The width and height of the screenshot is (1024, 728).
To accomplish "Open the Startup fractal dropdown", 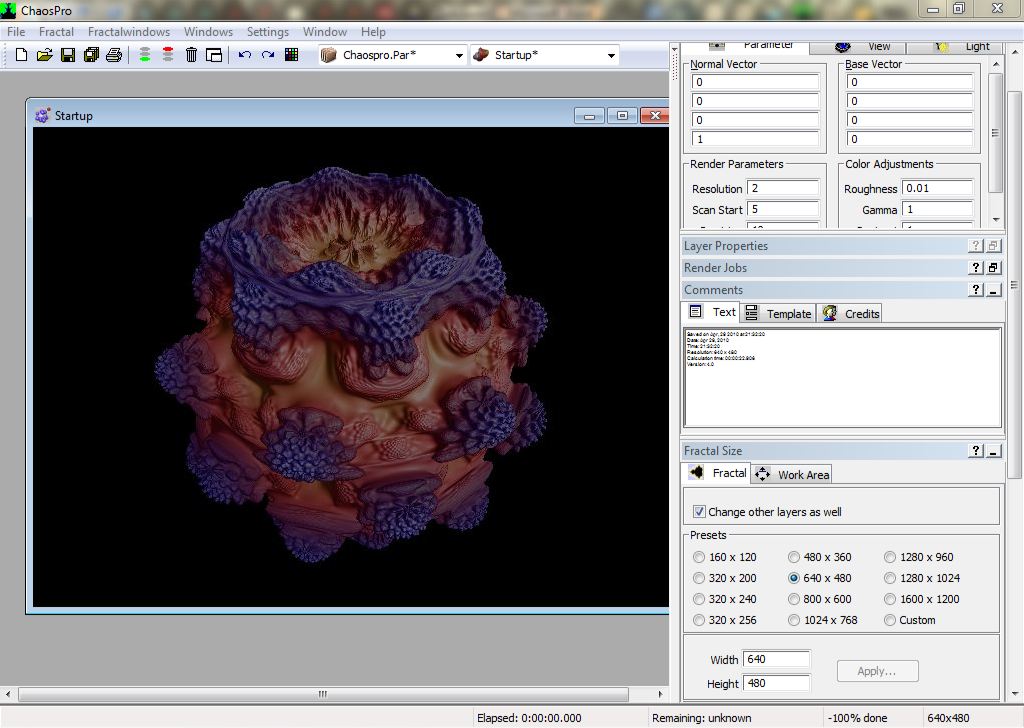I will pos(611,56).
